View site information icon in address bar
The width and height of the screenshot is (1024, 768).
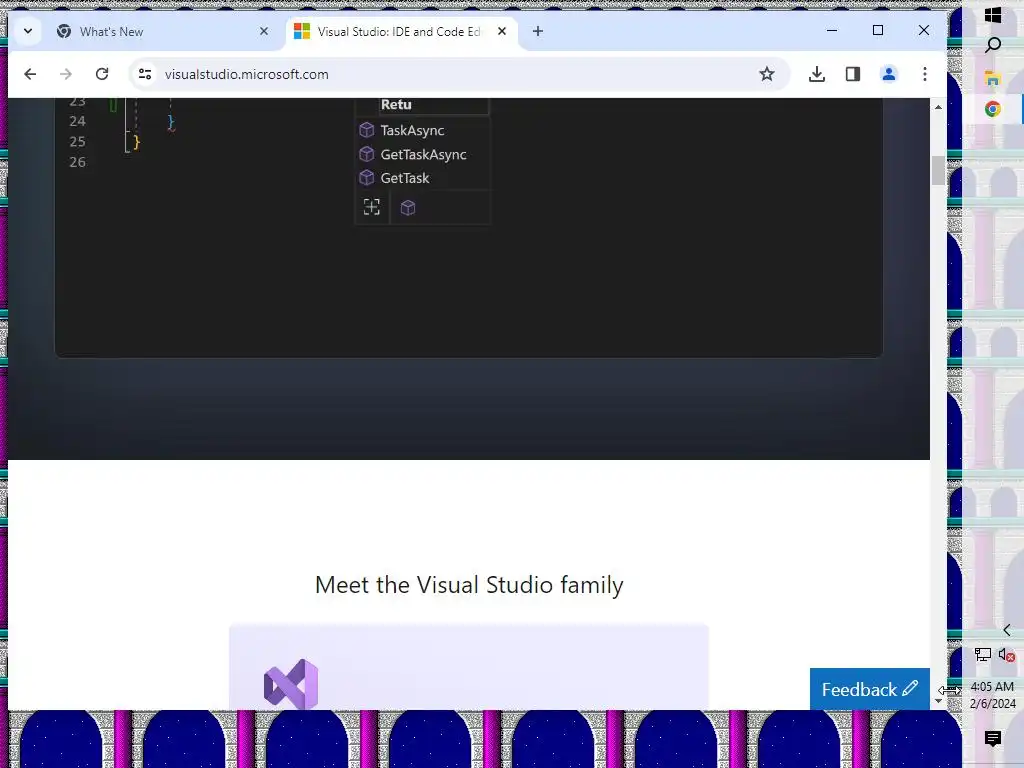click(145, 74)
